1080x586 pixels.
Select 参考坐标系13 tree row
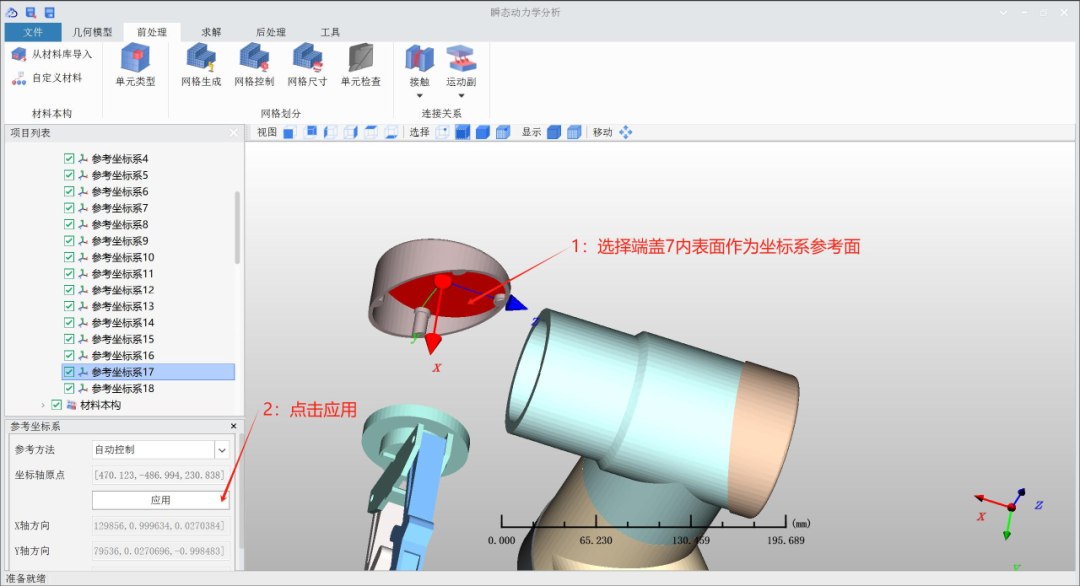point(148,306)
